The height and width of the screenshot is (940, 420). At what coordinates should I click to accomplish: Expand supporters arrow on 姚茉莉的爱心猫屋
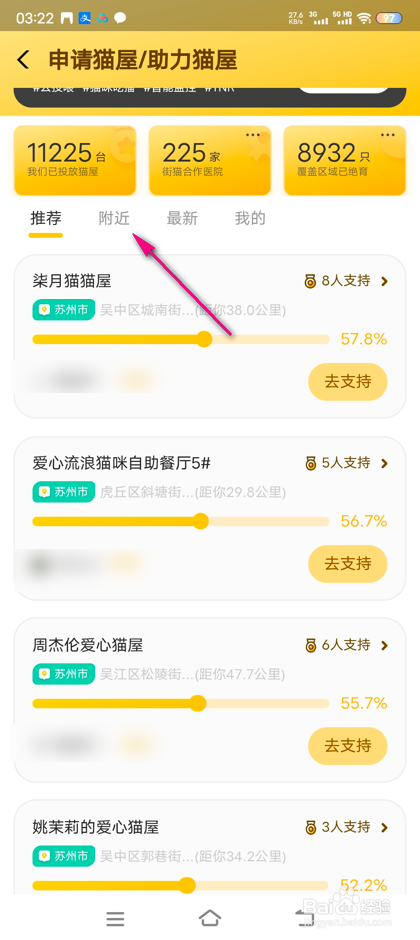385,827
